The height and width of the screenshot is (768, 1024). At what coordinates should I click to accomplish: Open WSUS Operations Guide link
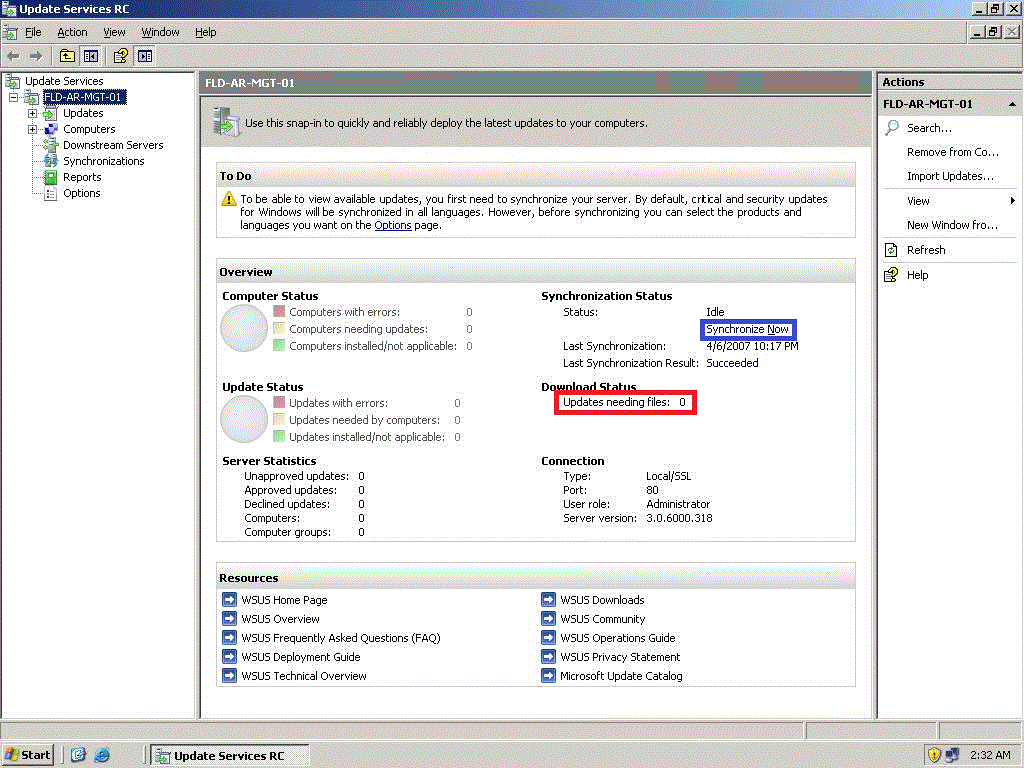click(x=618, y=638)
